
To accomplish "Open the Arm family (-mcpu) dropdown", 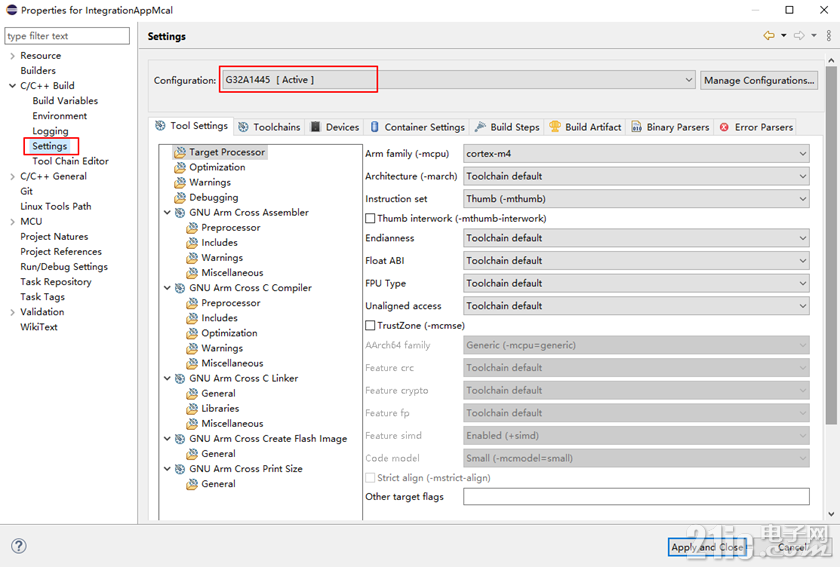I will pyautogui.click(x=636, y=154).
